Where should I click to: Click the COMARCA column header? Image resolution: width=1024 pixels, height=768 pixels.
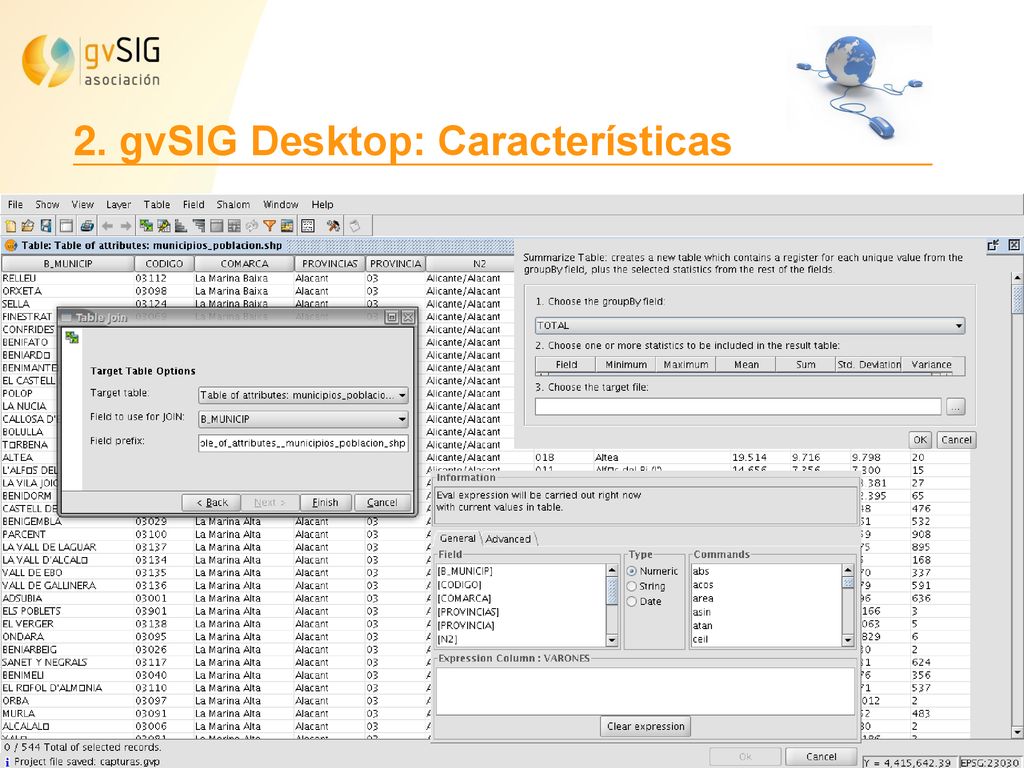(x=244, y=264)
